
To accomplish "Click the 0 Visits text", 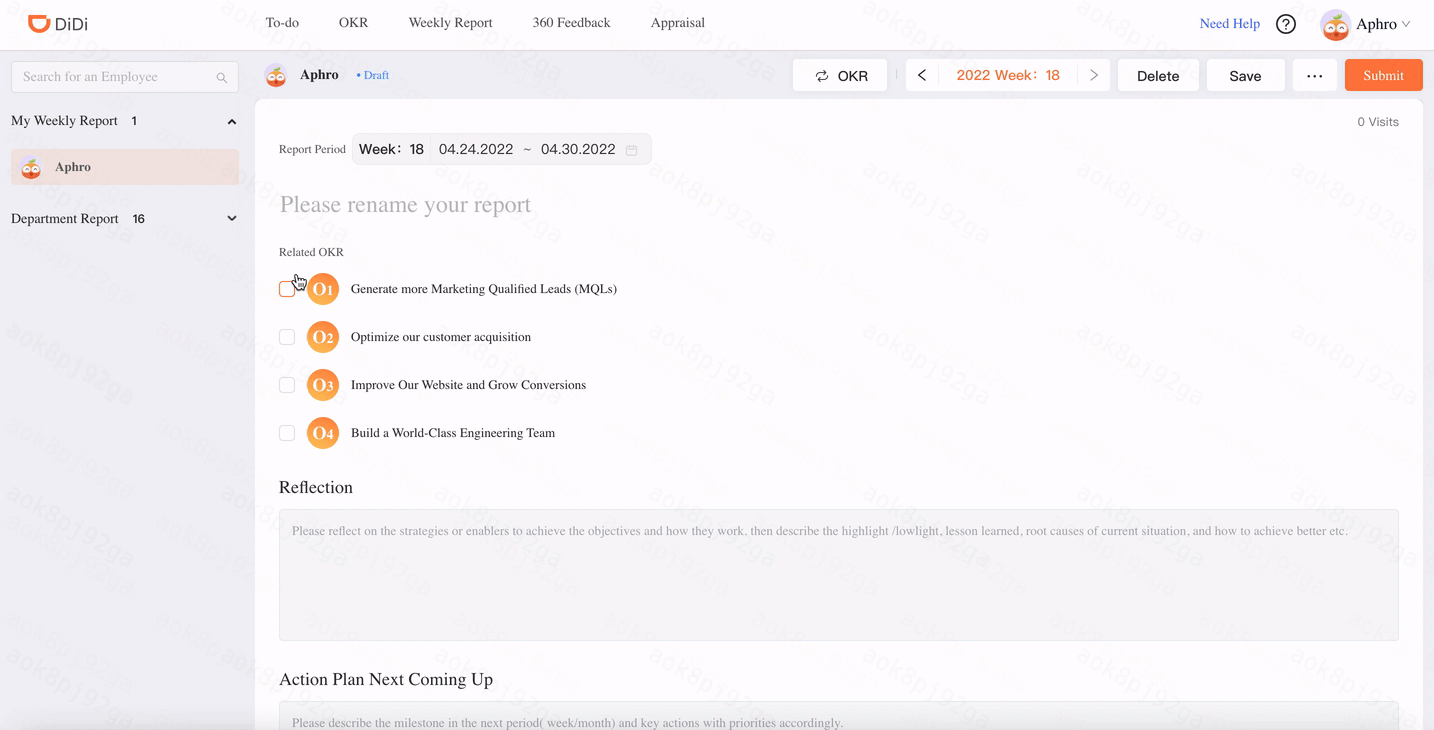I will point(1378,122).
